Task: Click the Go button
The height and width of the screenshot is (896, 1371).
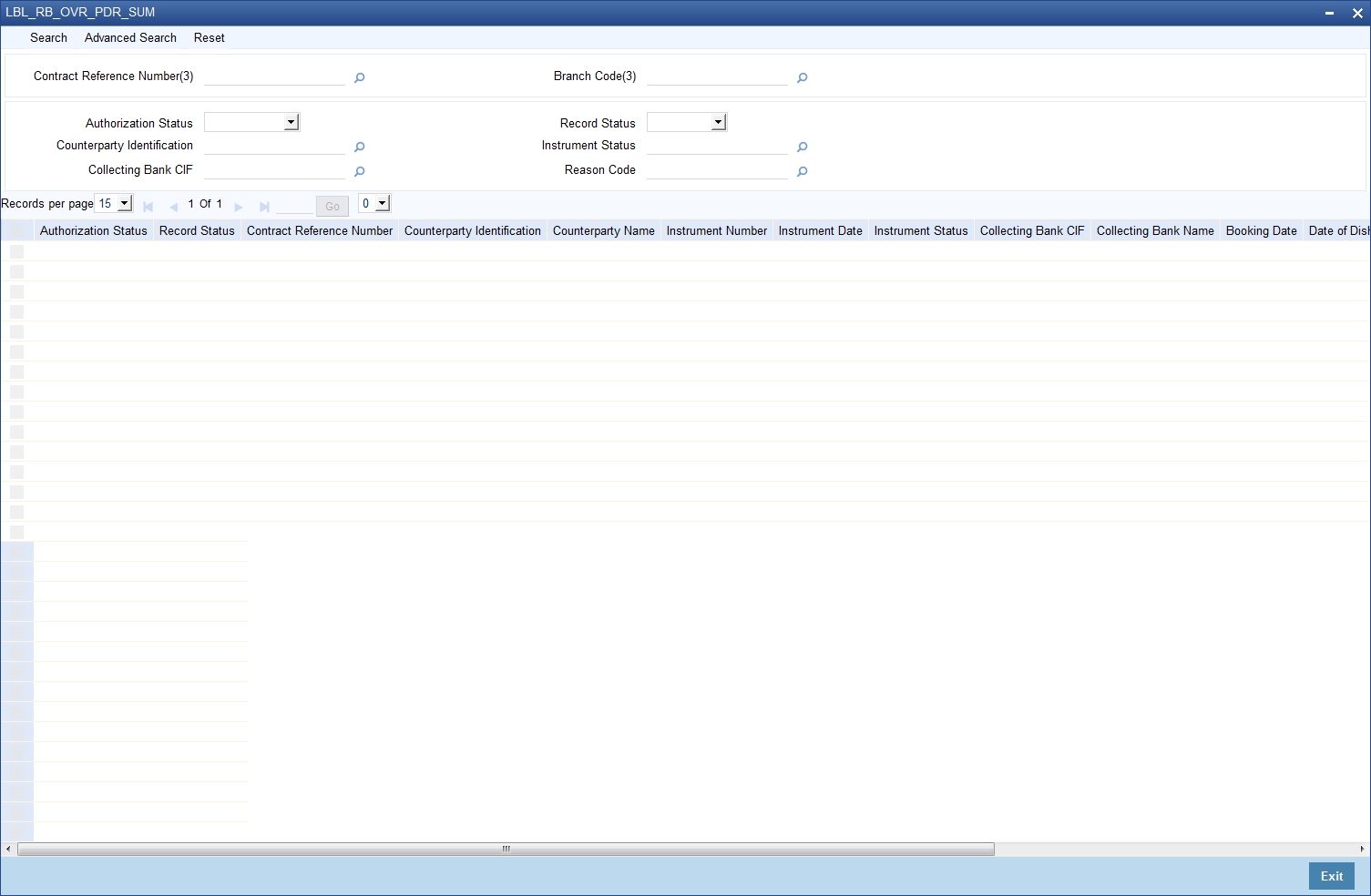Action: (333, 206)
